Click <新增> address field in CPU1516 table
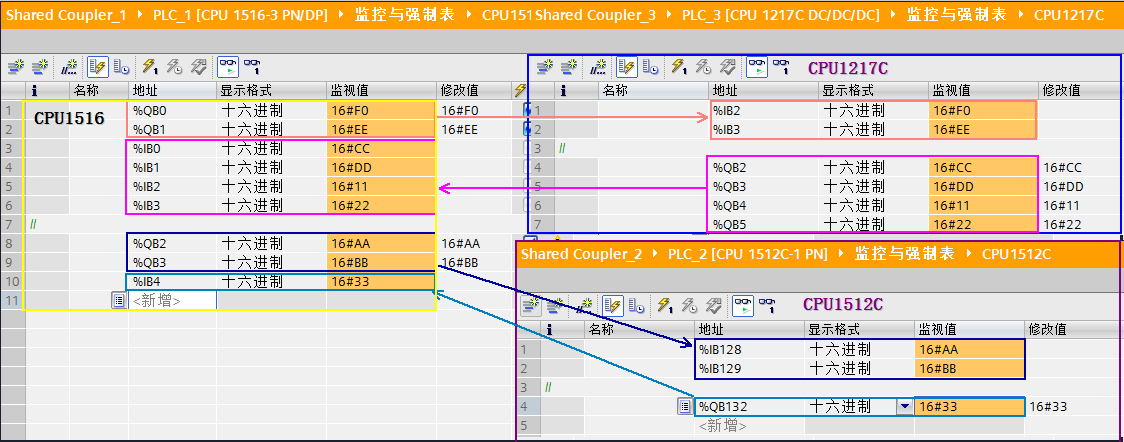 [x=173, y=300]
